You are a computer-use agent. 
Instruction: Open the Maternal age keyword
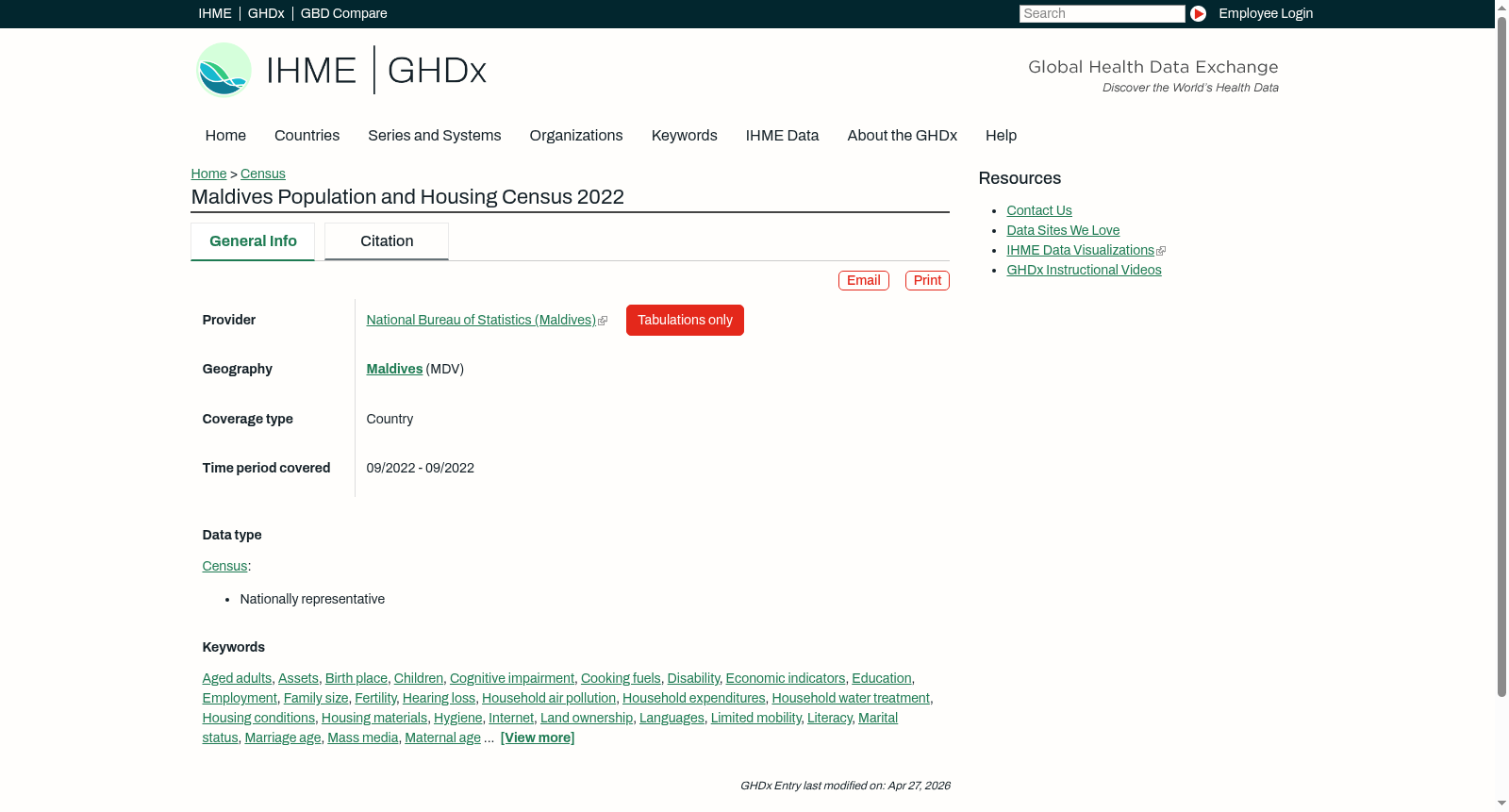click(442, 738)
